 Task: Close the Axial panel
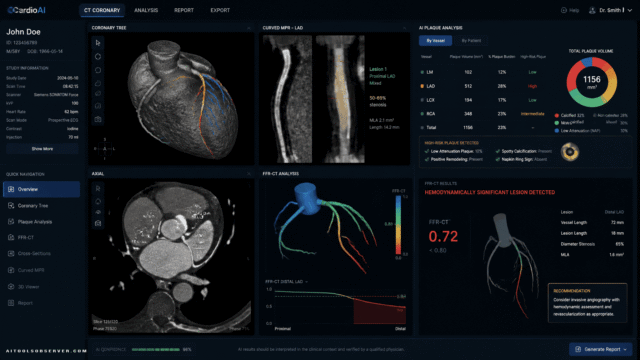(x=249, y=173)
